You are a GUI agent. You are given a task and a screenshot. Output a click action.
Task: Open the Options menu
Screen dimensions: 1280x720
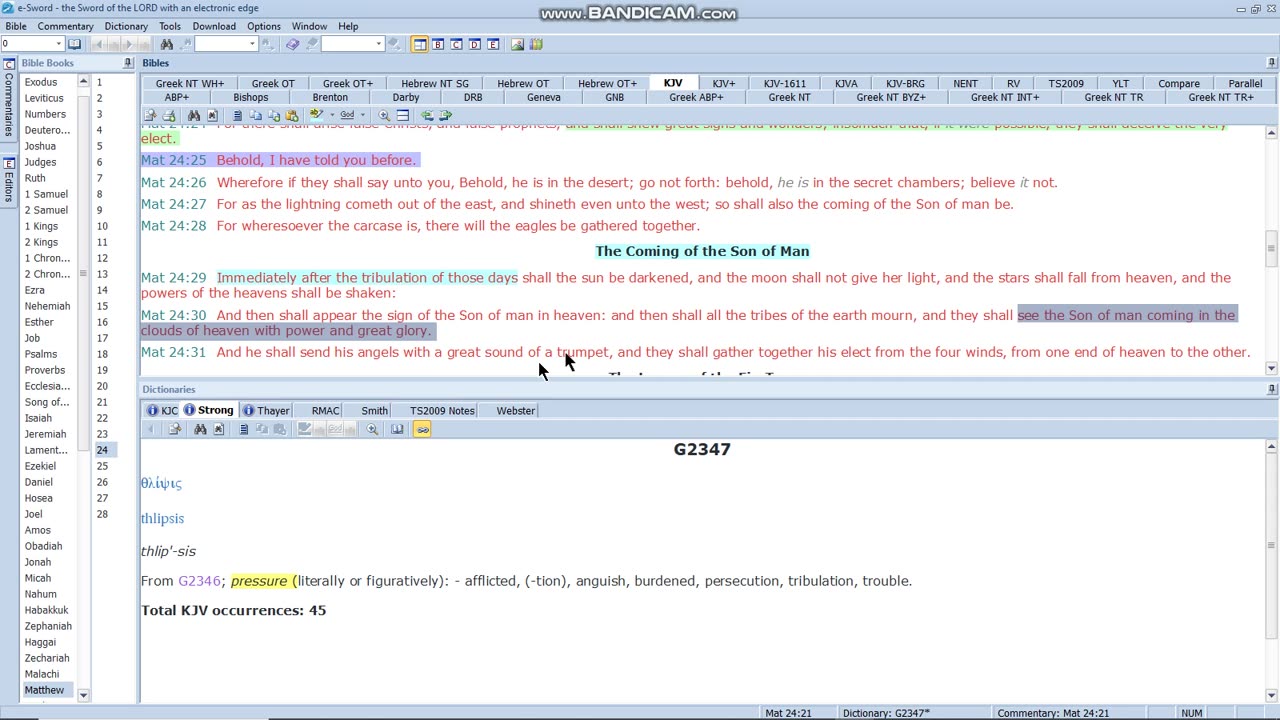pos(264,26)
